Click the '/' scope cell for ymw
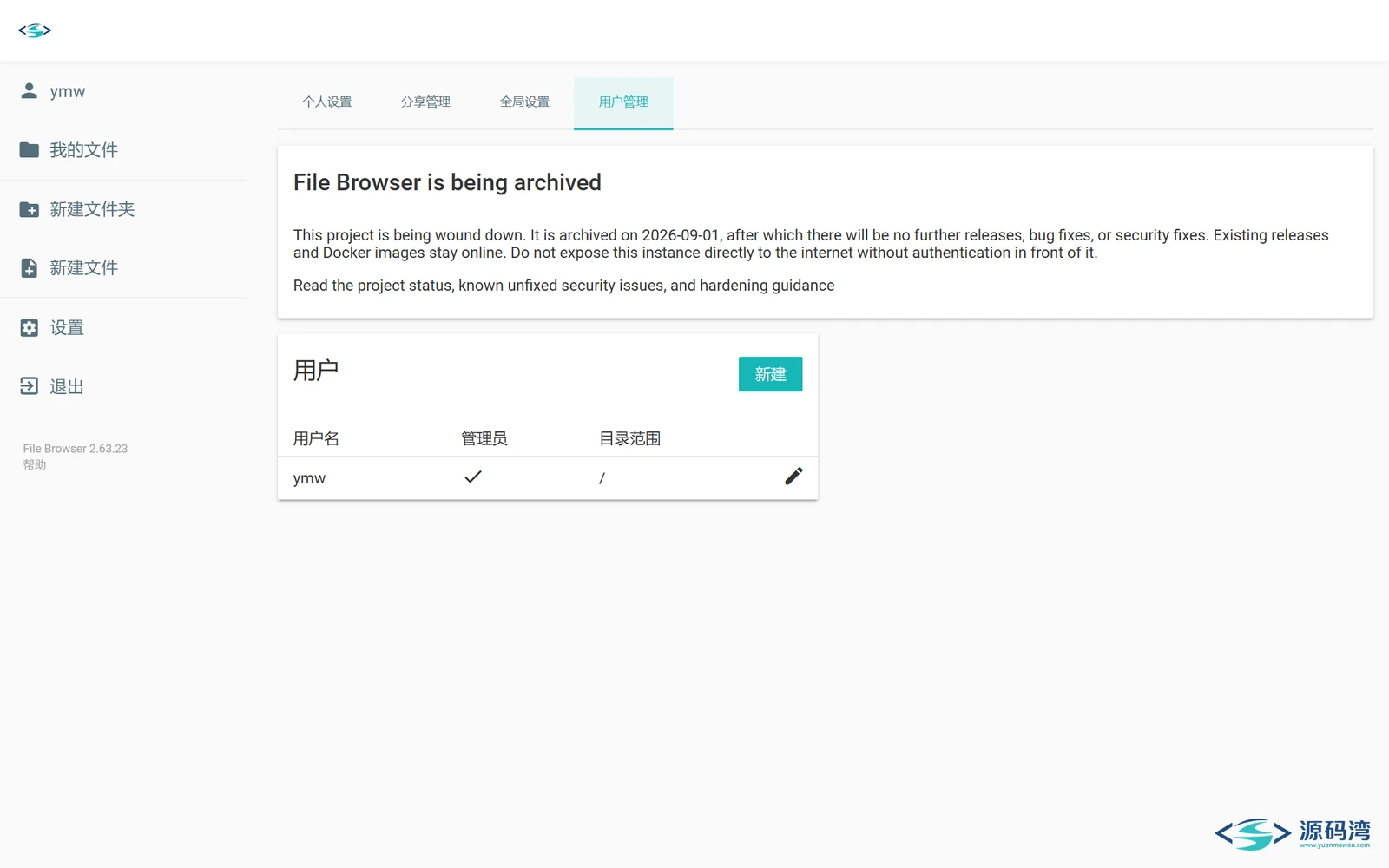The height and width of the screenshot is (868, 1389). [x=602, y=478]
